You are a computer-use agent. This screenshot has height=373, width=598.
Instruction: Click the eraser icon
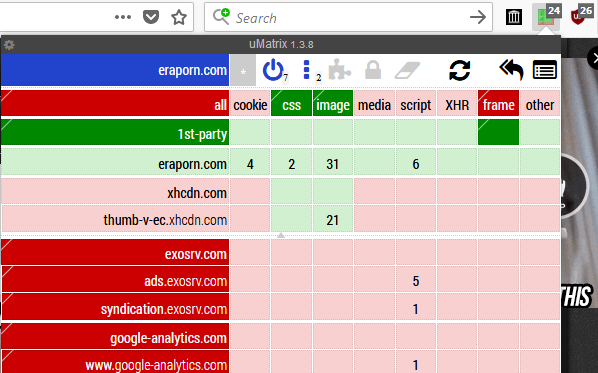pyautogui.click(x=407, y=71)
